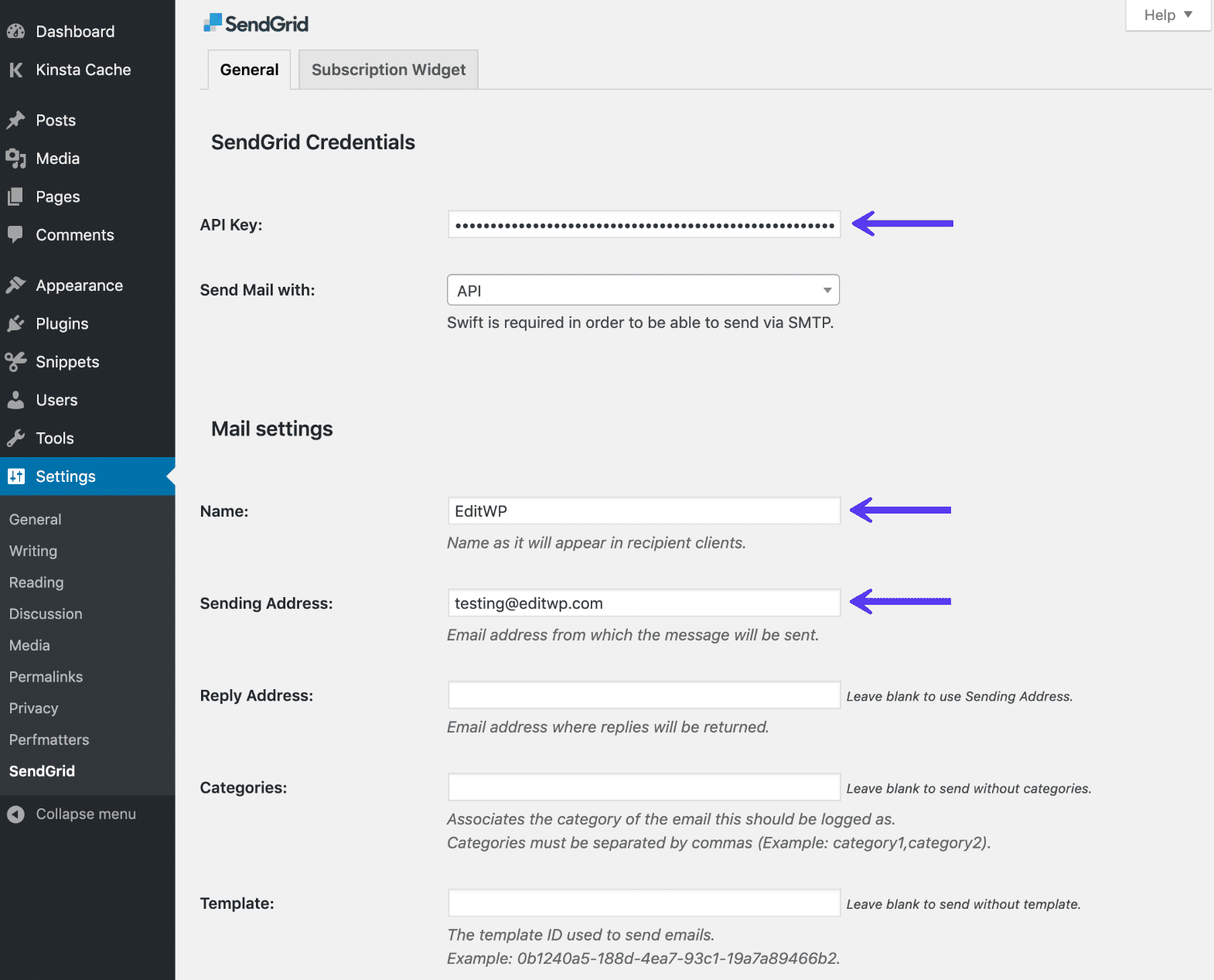Open the Permalinks settings link

46,677
